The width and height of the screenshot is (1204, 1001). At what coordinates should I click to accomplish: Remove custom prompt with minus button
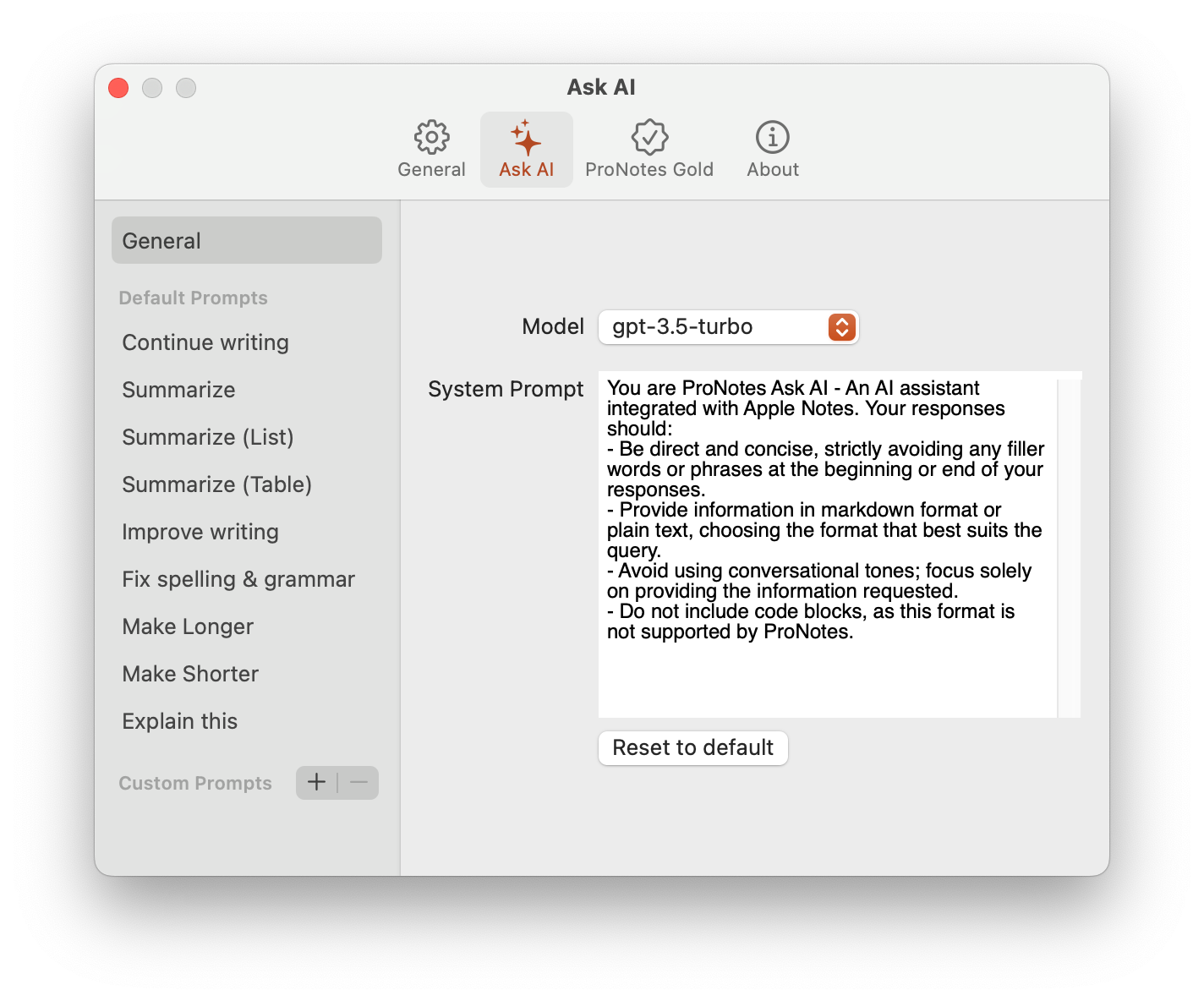[358, 782]
